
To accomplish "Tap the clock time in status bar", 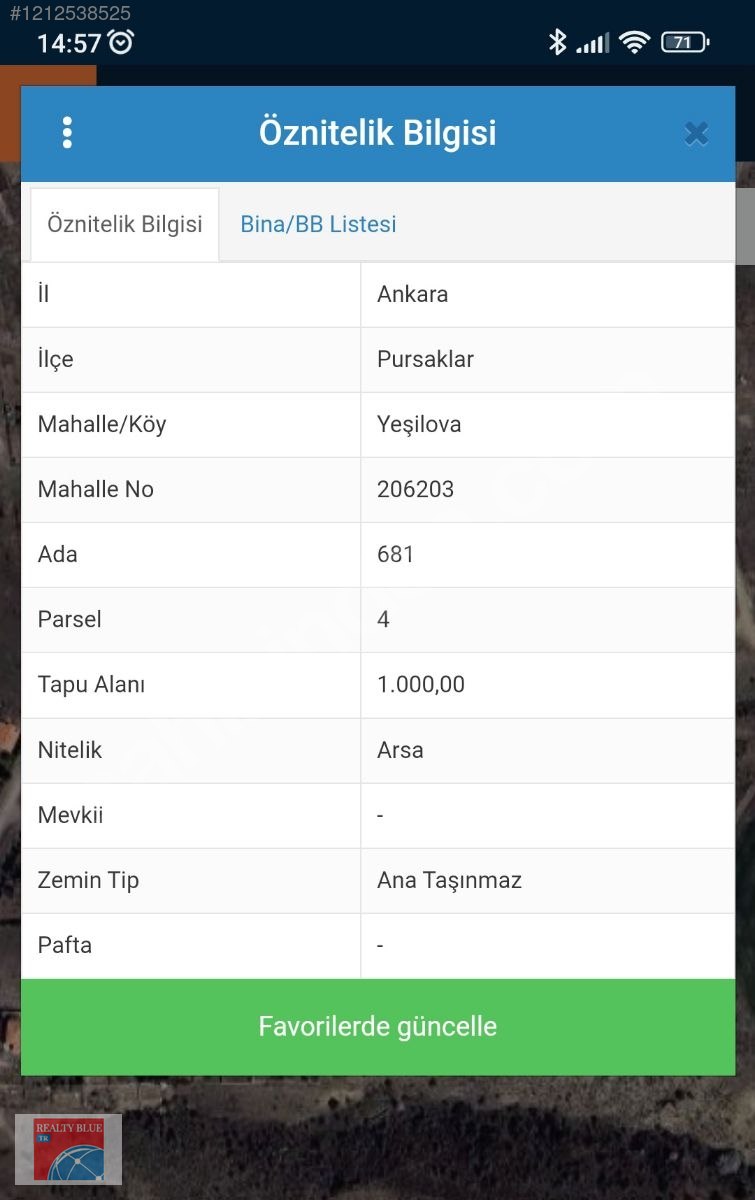I will pos(69,43).
